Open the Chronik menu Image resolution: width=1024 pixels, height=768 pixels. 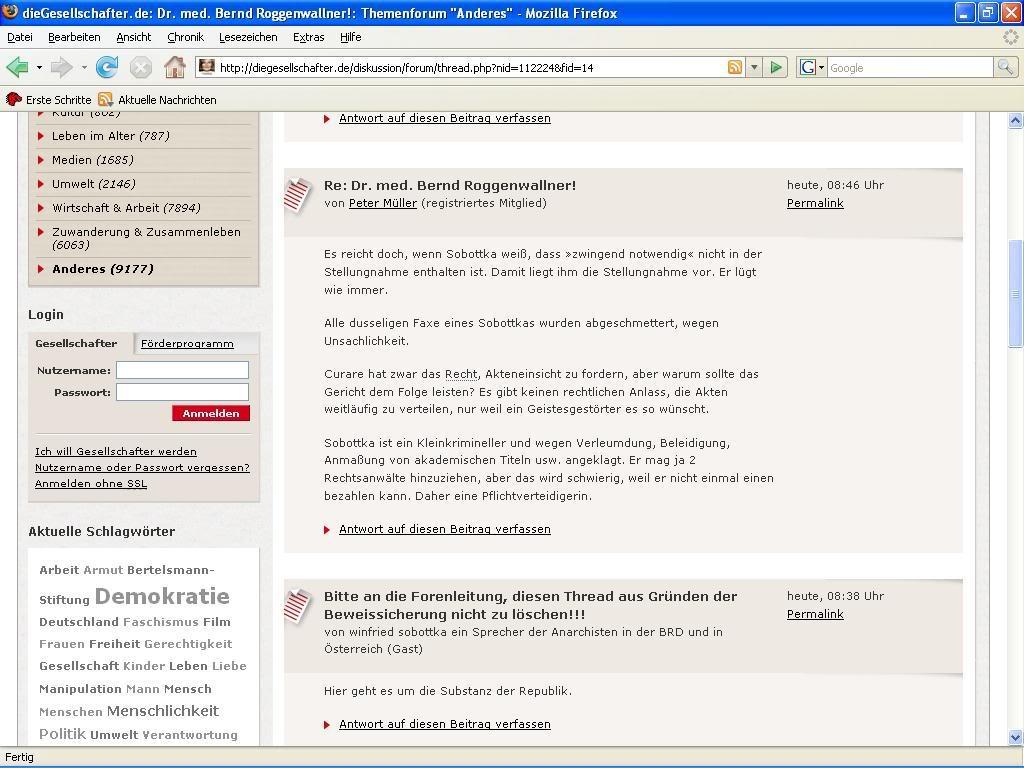[x=185, y=37]
